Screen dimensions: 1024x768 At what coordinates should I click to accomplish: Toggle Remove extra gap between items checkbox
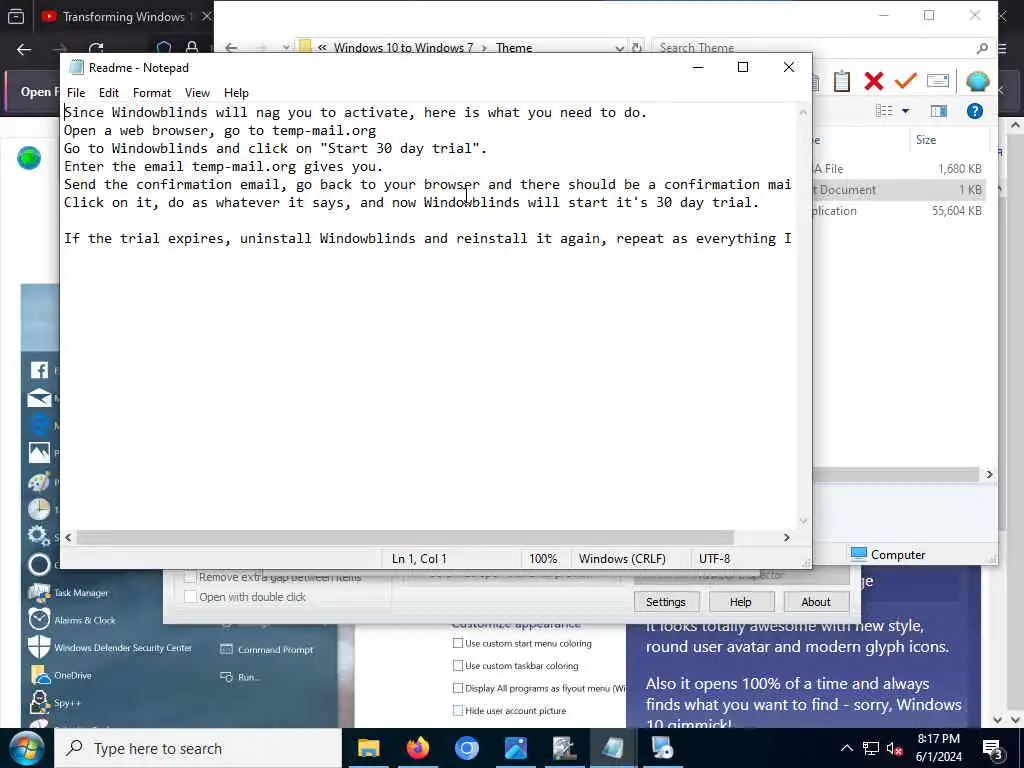tap(191, 577)
